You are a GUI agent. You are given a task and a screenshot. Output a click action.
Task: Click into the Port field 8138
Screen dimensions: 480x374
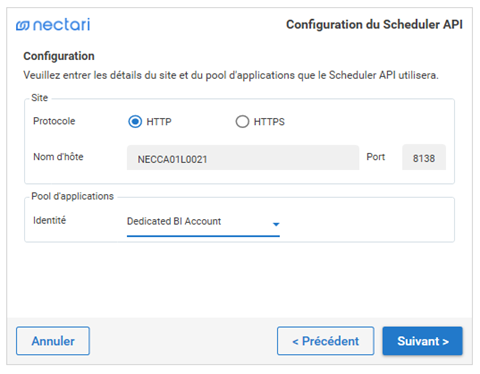pyautogui.click(x=424, y=157)
